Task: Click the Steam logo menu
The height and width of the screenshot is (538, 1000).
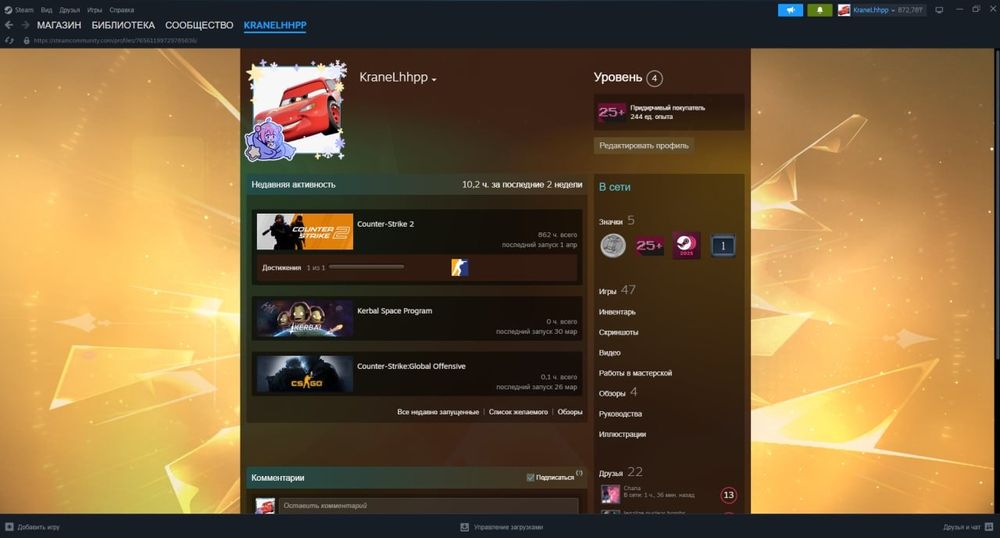Action: 8,10
